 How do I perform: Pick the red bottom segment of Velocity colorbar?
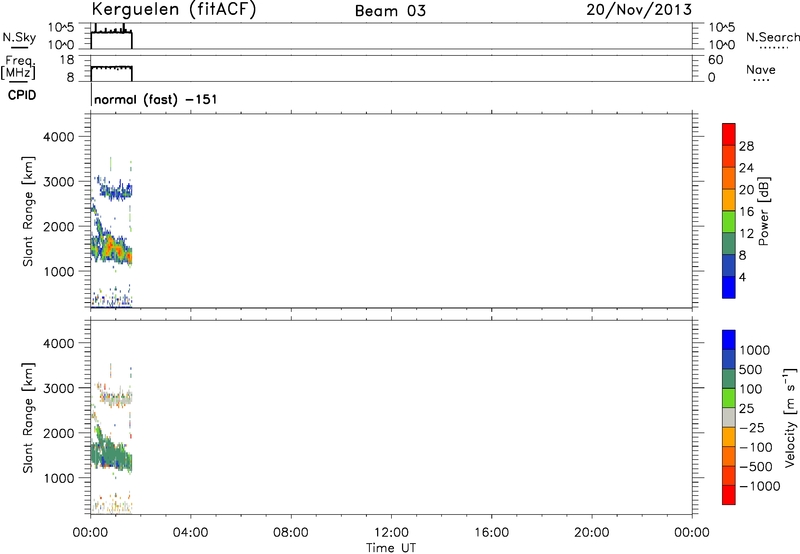pos(729,495)
